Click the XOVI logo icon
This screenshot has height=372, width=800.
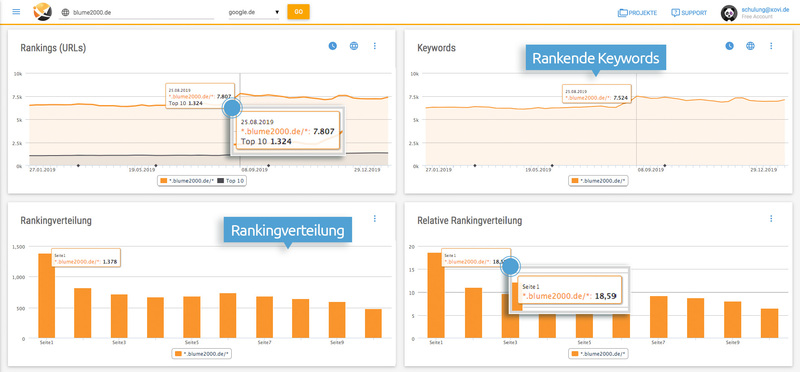pos(42,11)
